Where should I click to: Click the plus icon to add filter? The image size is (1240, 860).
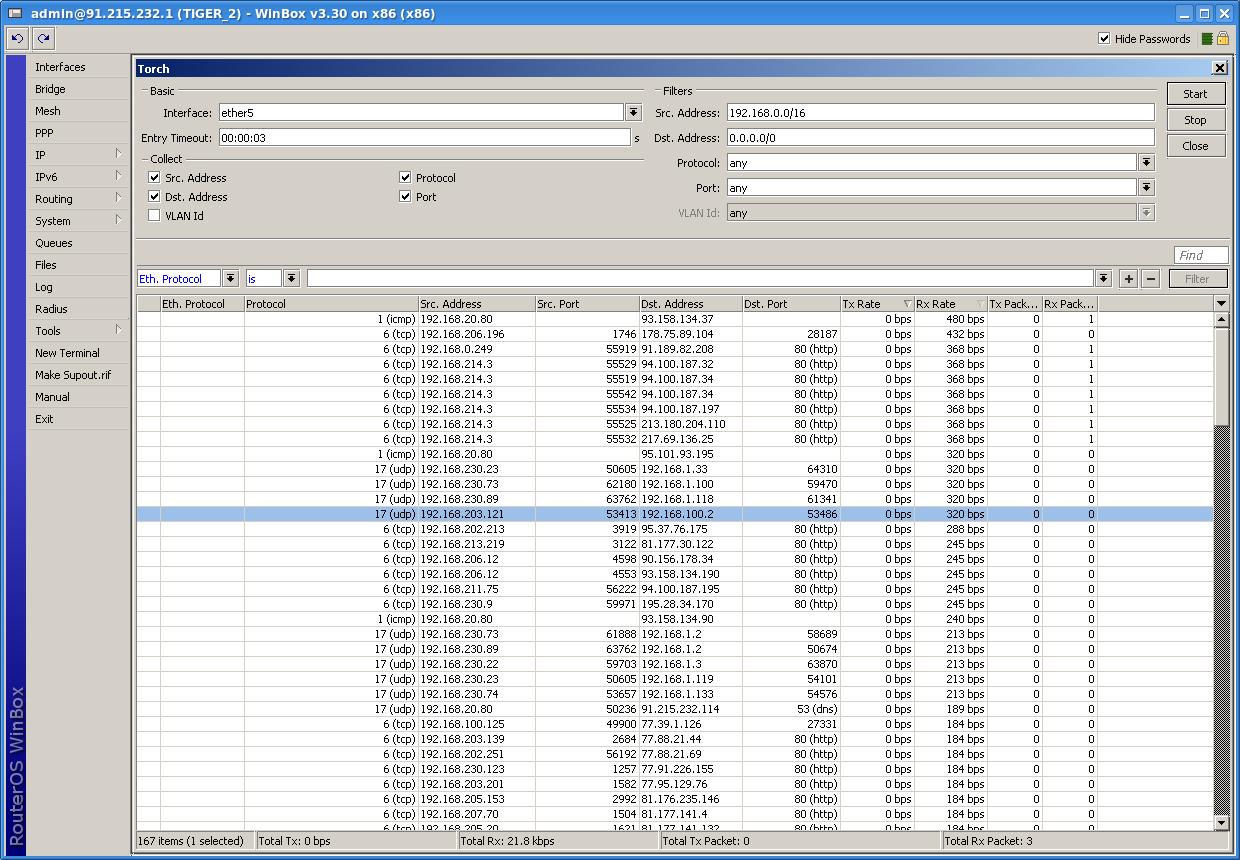1129,279
